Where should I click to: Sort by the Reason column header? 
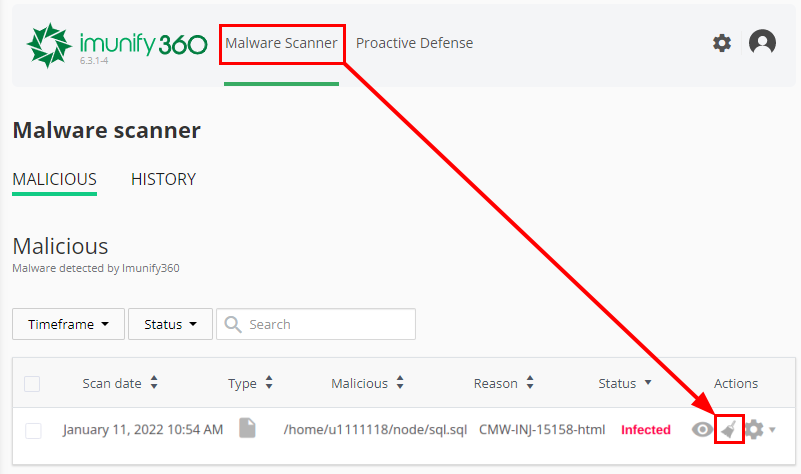point(504,383)
